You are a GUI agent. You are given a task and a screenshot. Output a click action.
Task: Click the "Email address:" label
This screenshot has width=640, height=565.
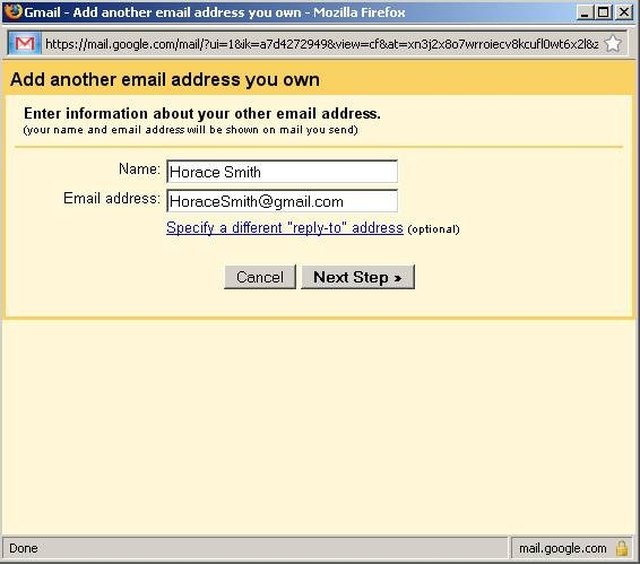click(112, 198)
